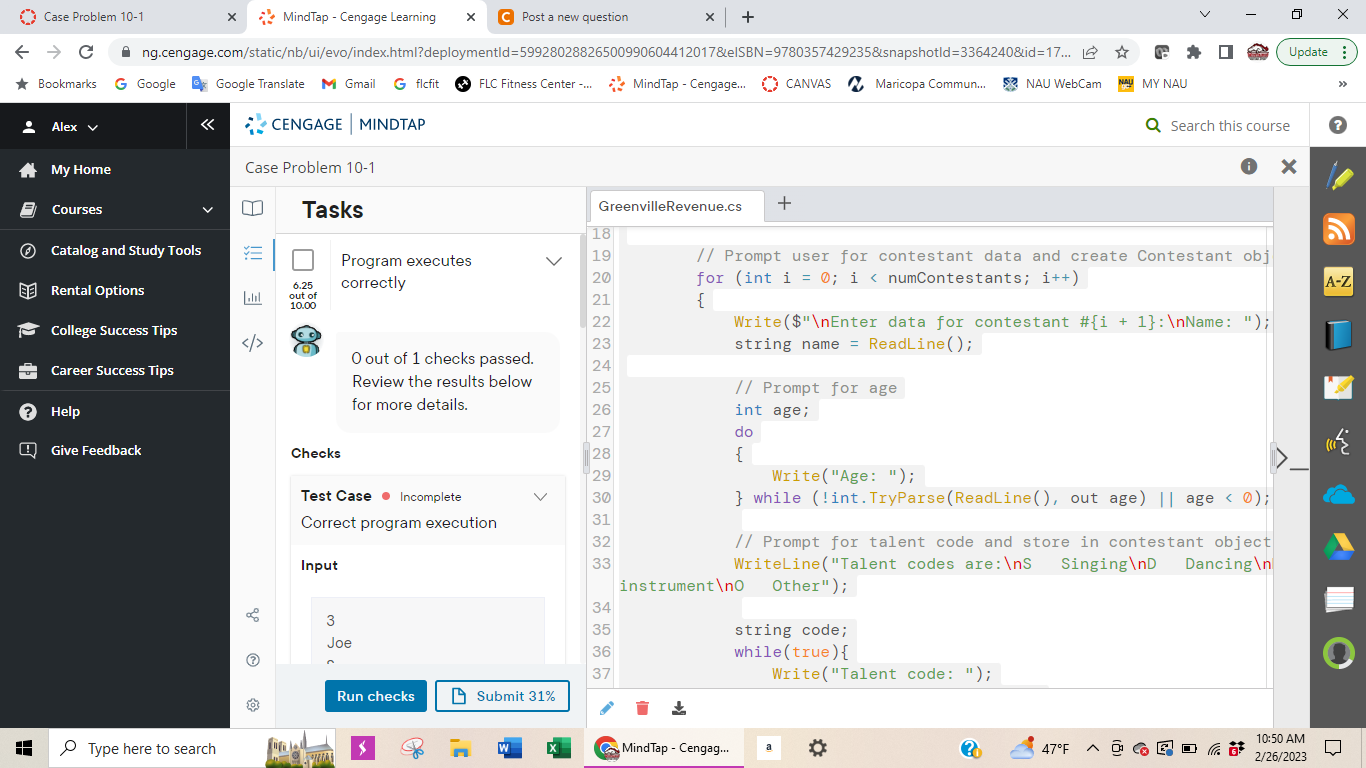Click the panel resize handle beside editor
Screen dimensions: 1366x768
pyautogui.click(x=587, y=458)
